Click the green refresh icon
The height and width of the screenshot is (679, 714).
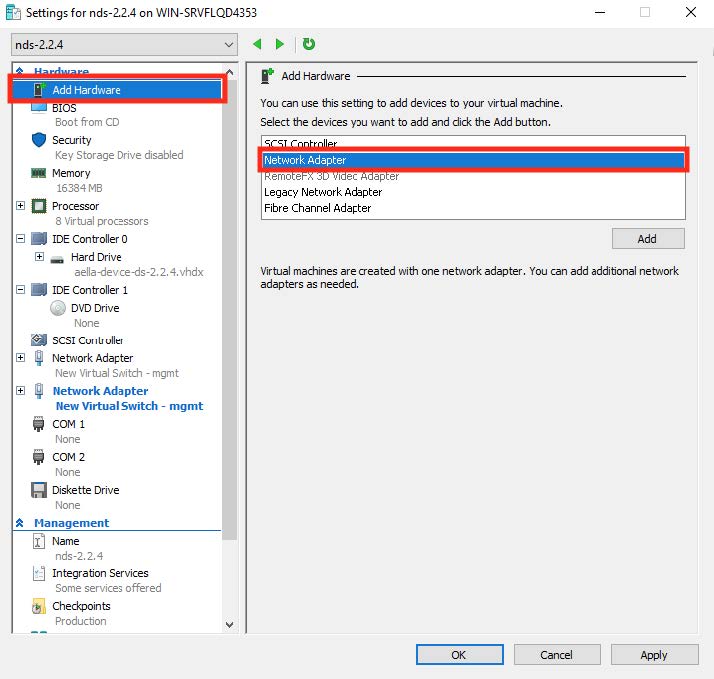point(309,44)
